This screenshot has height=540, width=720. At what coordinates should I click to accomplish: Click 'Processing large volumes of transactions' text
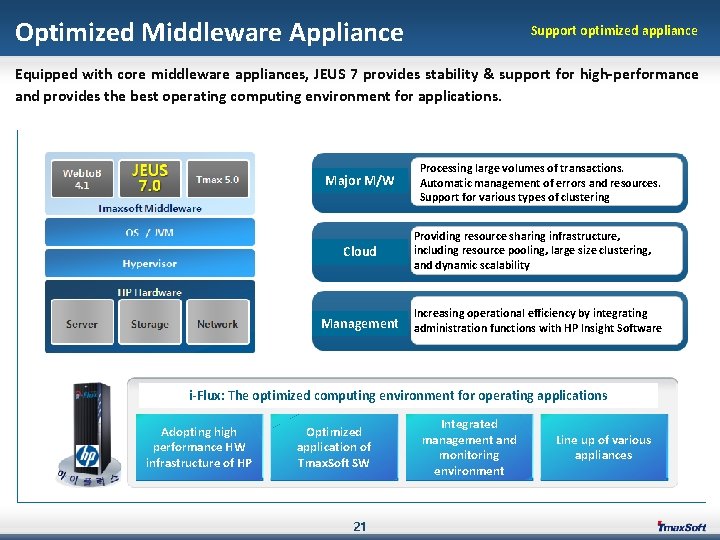(x=522, y=168)
